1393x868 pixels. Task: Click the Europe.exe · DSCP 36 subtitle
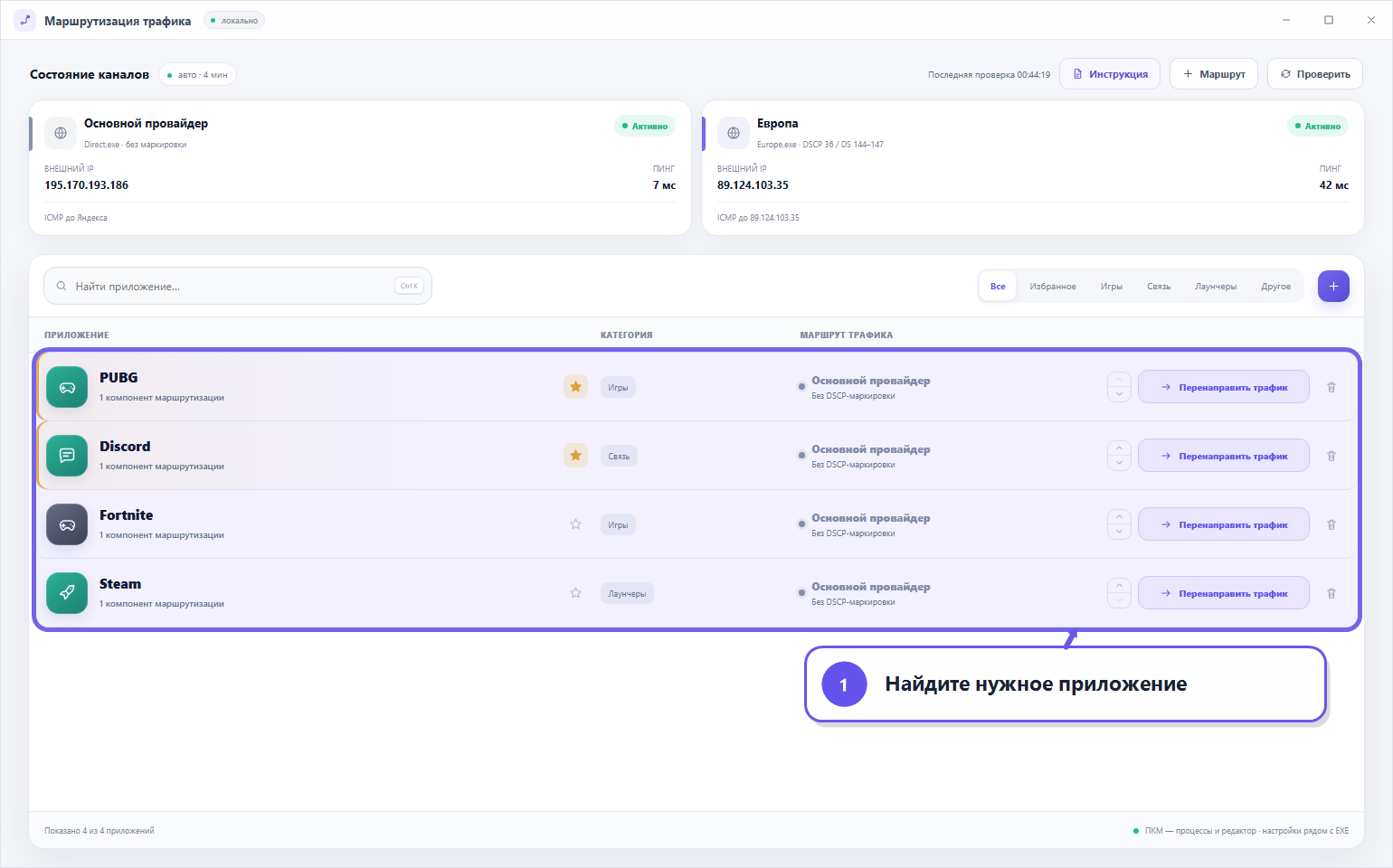[820, 145]
